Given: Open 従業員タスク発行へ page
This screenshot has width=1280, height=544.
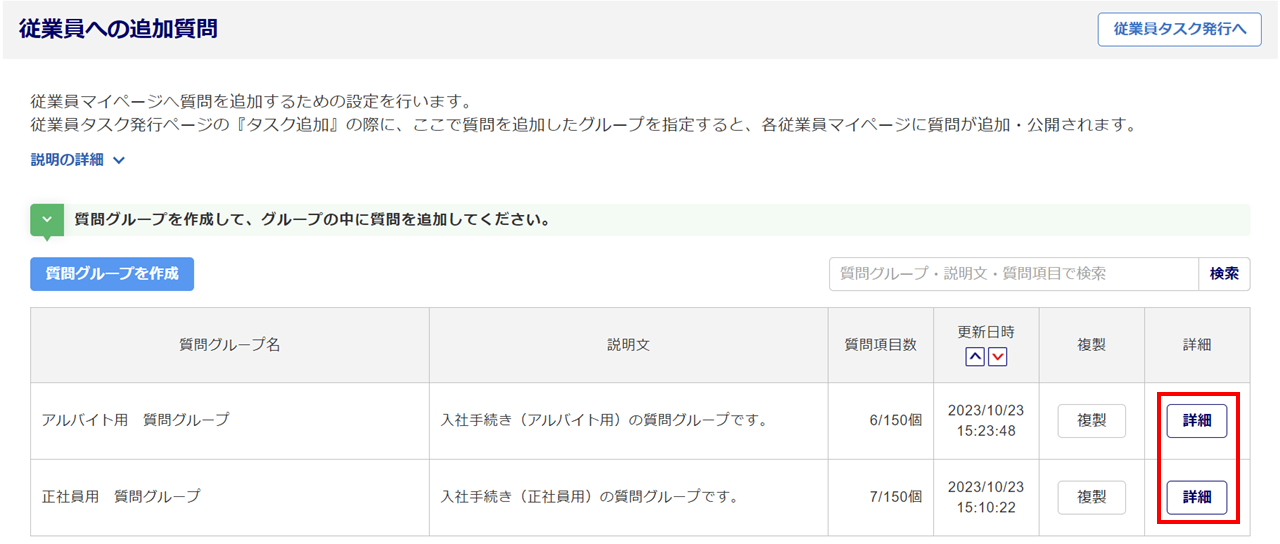Looking at the screenshot, I should [x=1179, y=29].
